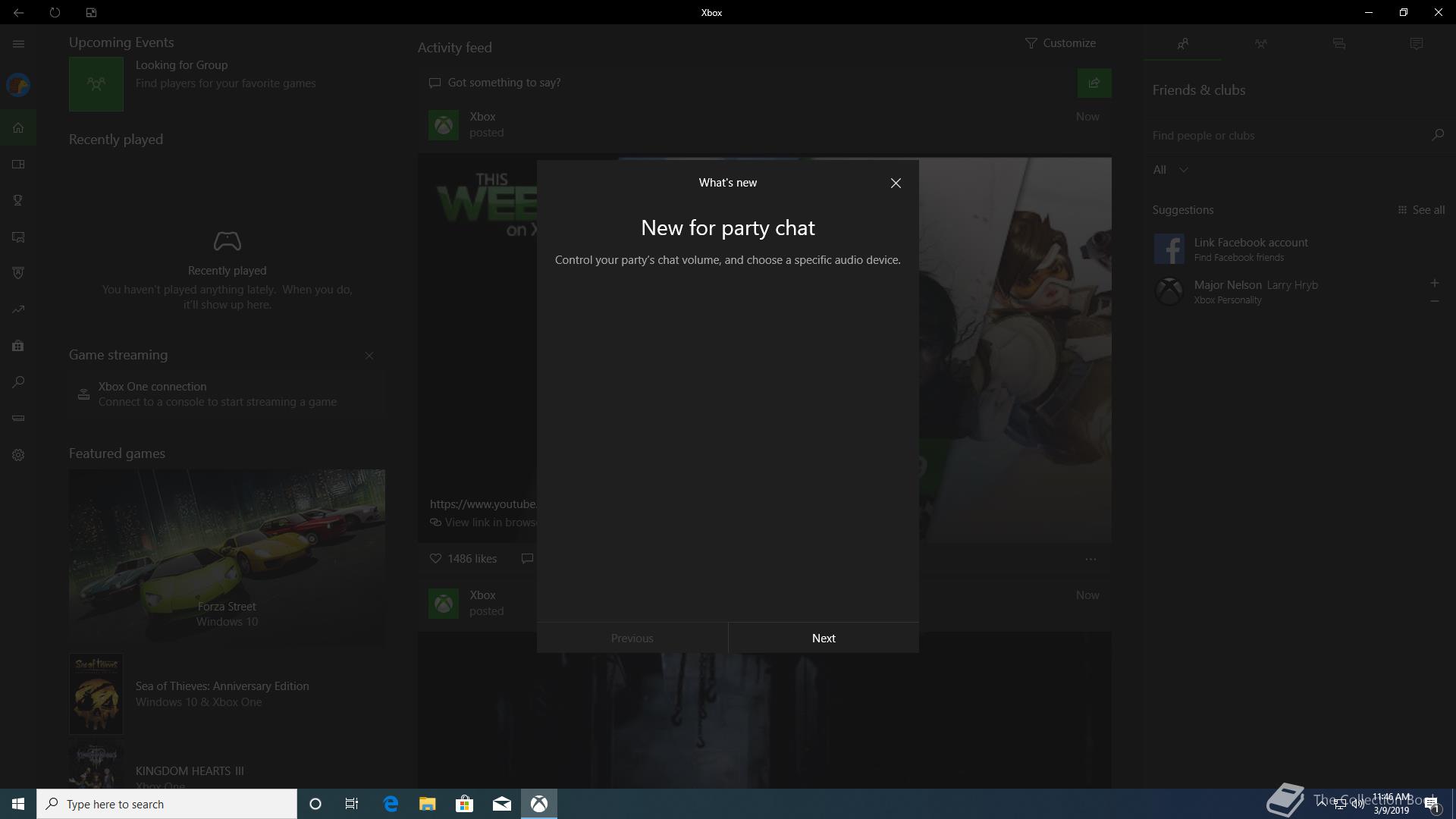Click the search magnifier in Friends panel
1456x819 pixels.
1437,135
